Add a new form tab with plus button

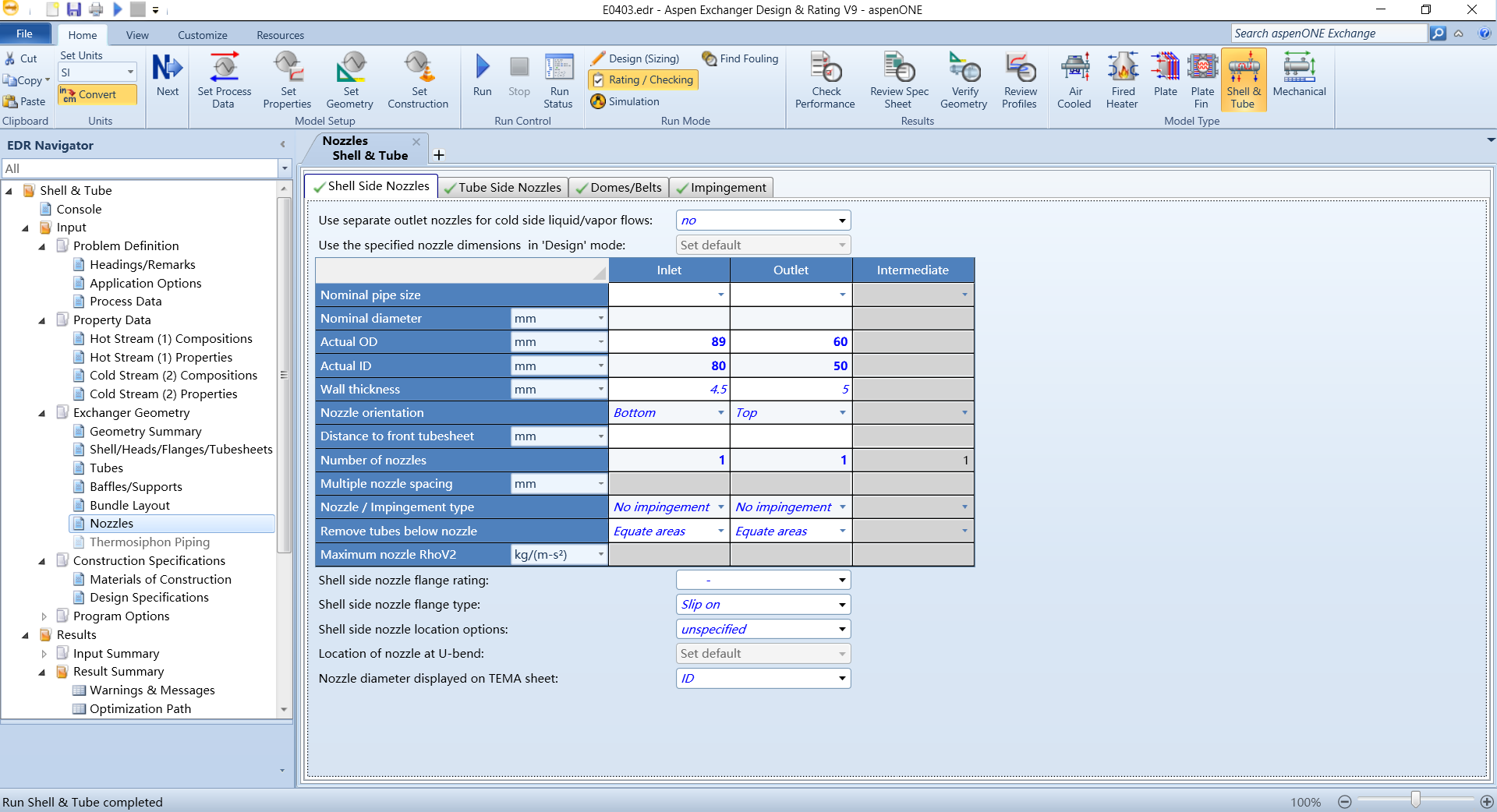[x=439, y=155]
